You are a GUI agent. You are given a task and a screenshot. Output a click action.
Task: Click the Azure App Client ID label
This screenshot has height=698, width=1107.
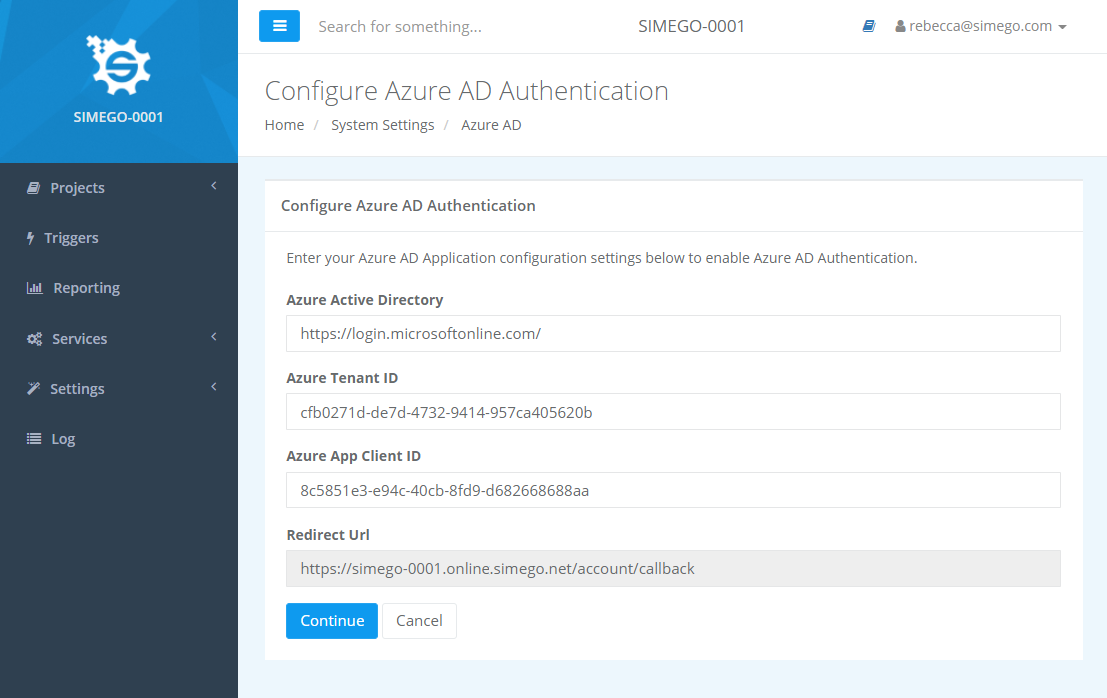tap(354, 456)
